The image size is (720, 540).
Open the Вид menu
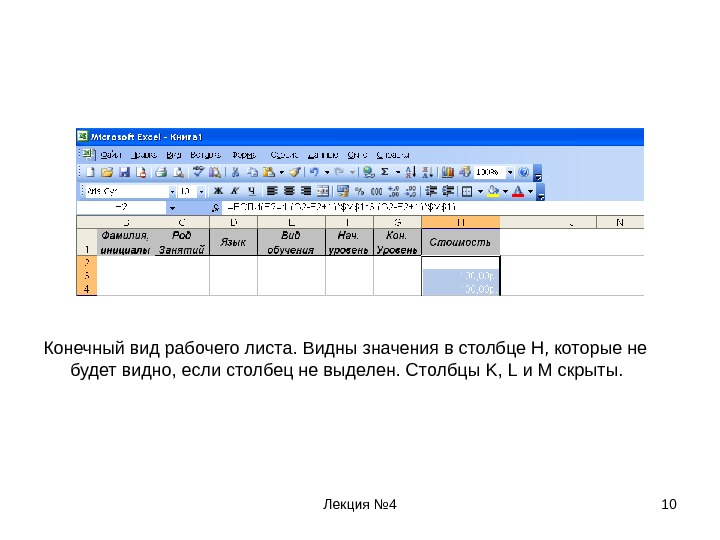pos(174,155)
